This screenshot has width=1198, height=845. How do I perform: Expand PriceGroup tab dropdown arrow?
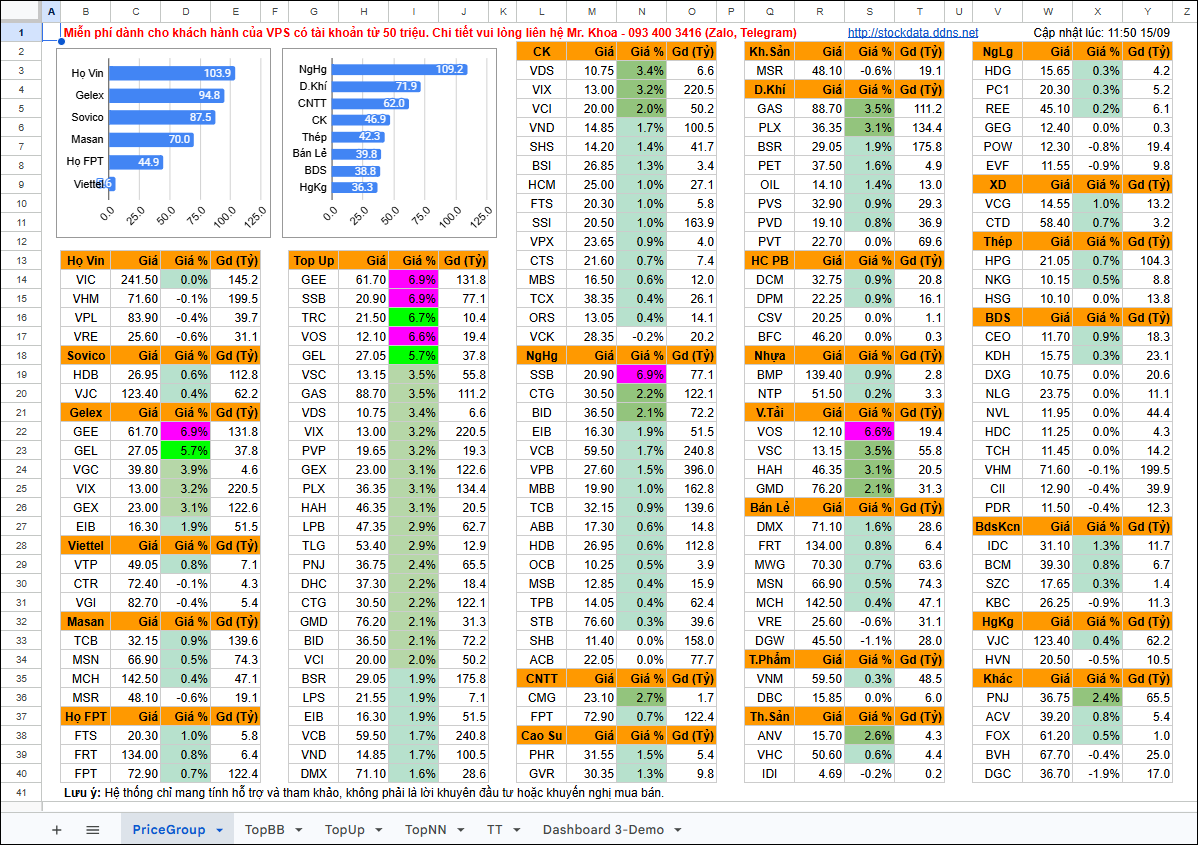coord(220,830)
